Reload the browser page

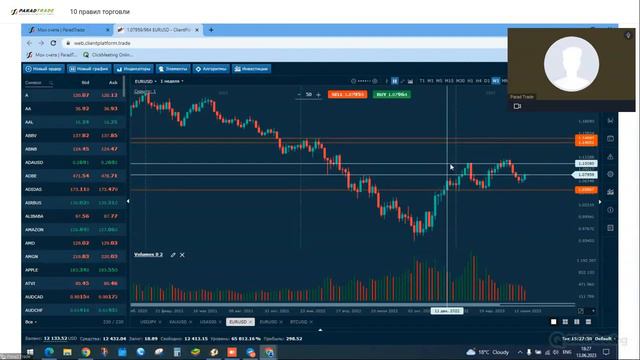click(x=53, y=43)
